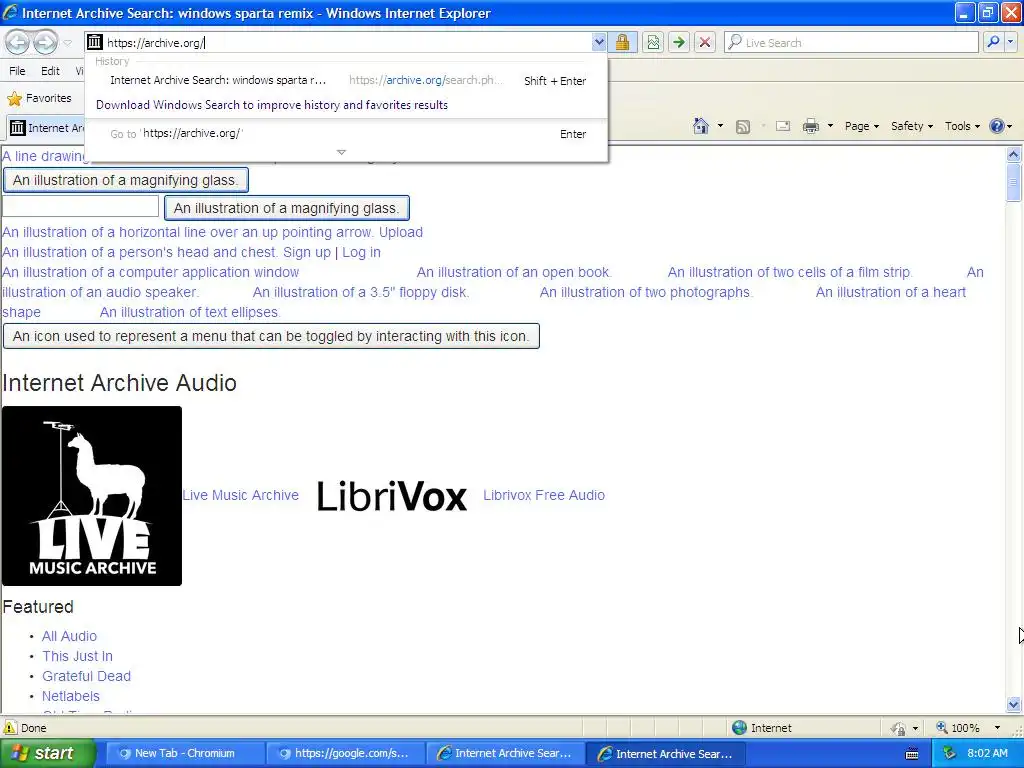Open the Sign up link
Image resolution: width=1024 pixels, height=768 pixels.
307,252
